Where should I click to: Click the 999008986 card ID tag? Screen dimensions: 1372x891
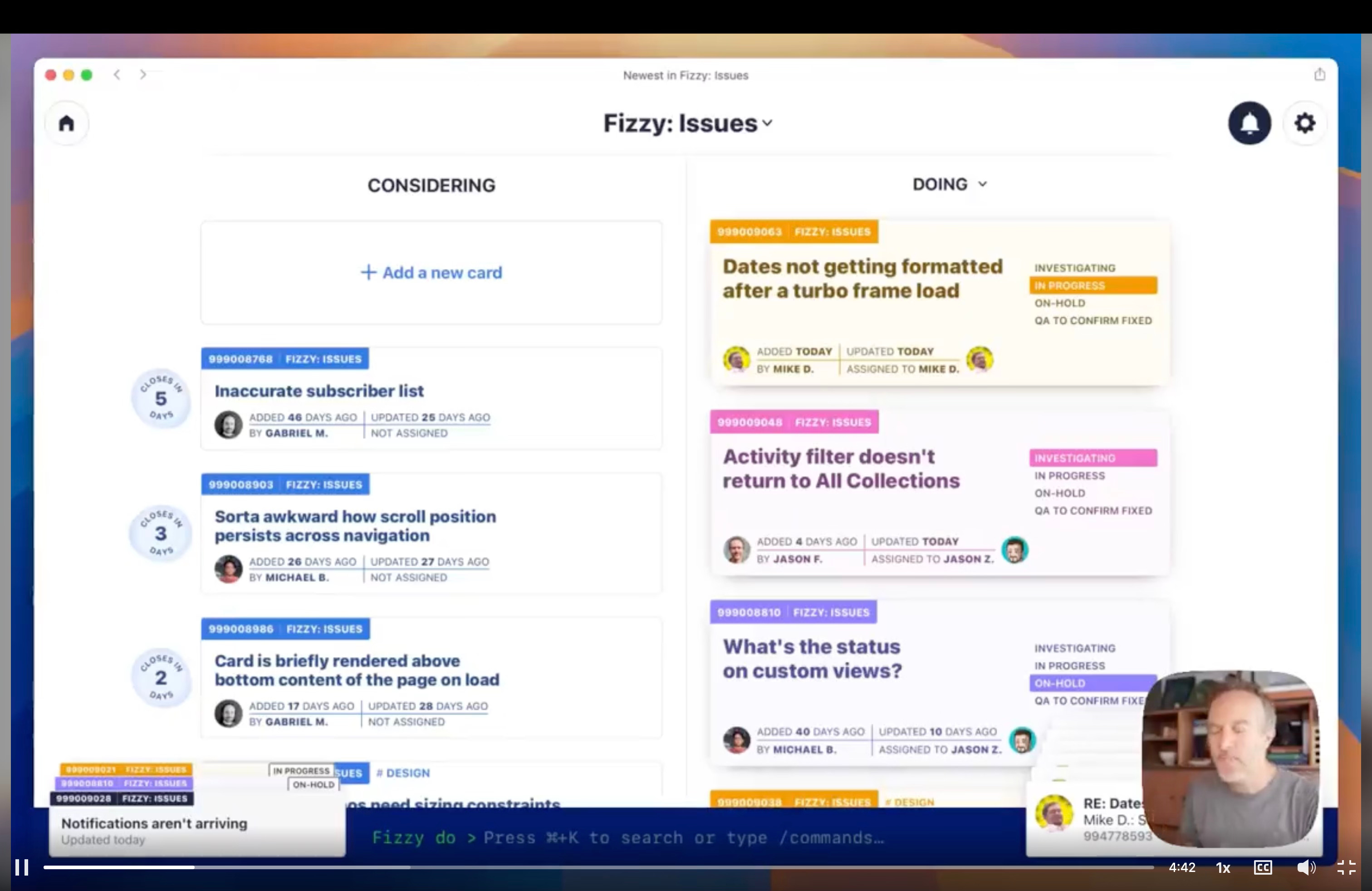point(241,629)
